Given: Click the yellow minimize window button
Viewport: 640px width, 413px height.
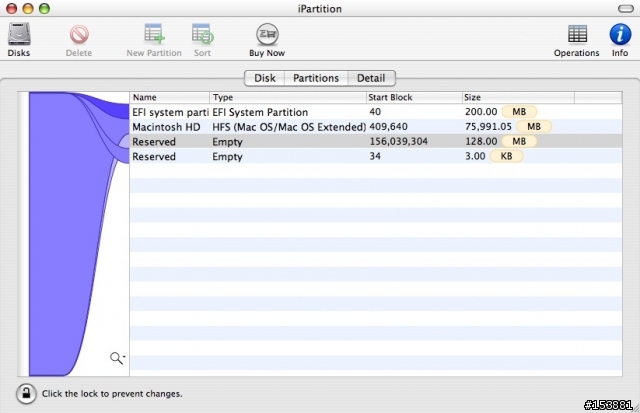Looking at the screenshot, I should [28, 8].
